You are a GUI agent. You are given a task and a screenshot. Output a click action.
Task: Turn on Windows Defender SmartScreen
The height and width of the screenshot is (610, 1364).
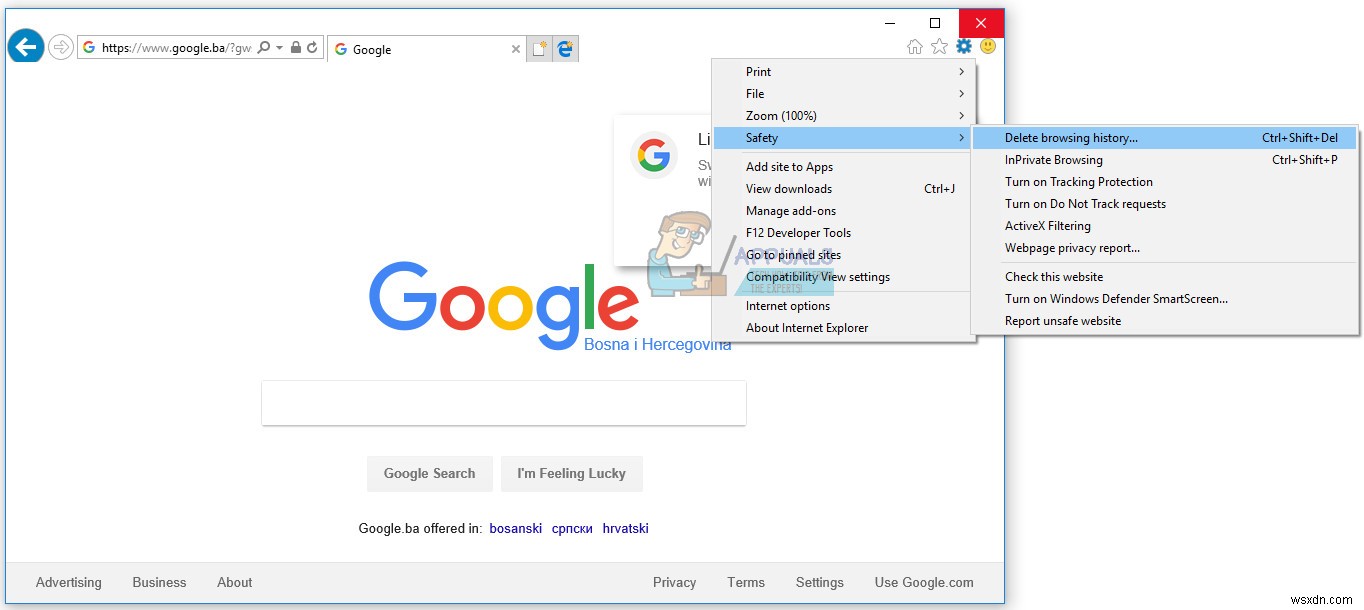coord(1116,298)
